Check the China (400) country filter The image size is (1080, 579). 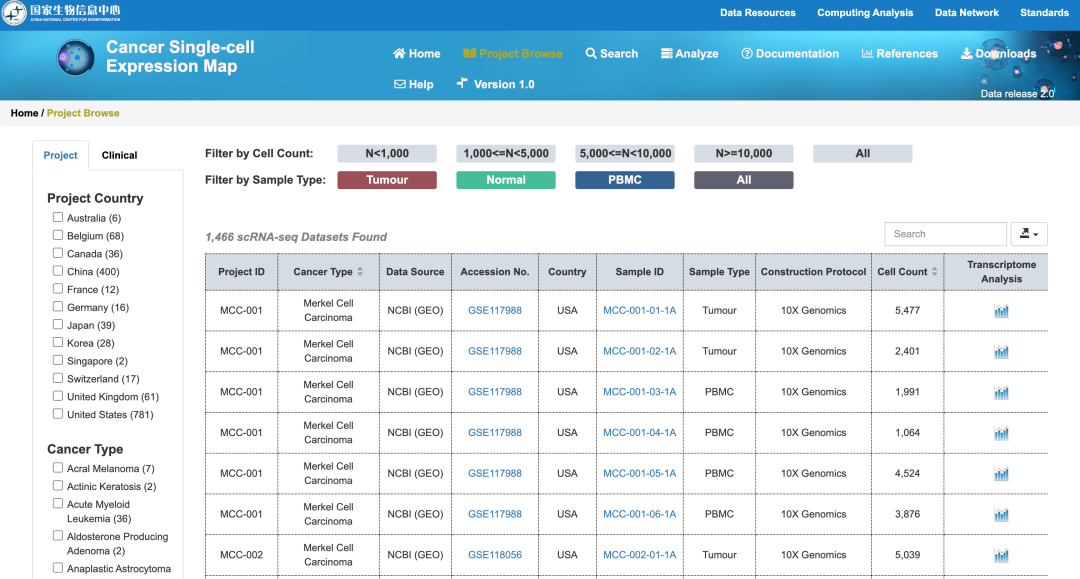pos(58,271)
